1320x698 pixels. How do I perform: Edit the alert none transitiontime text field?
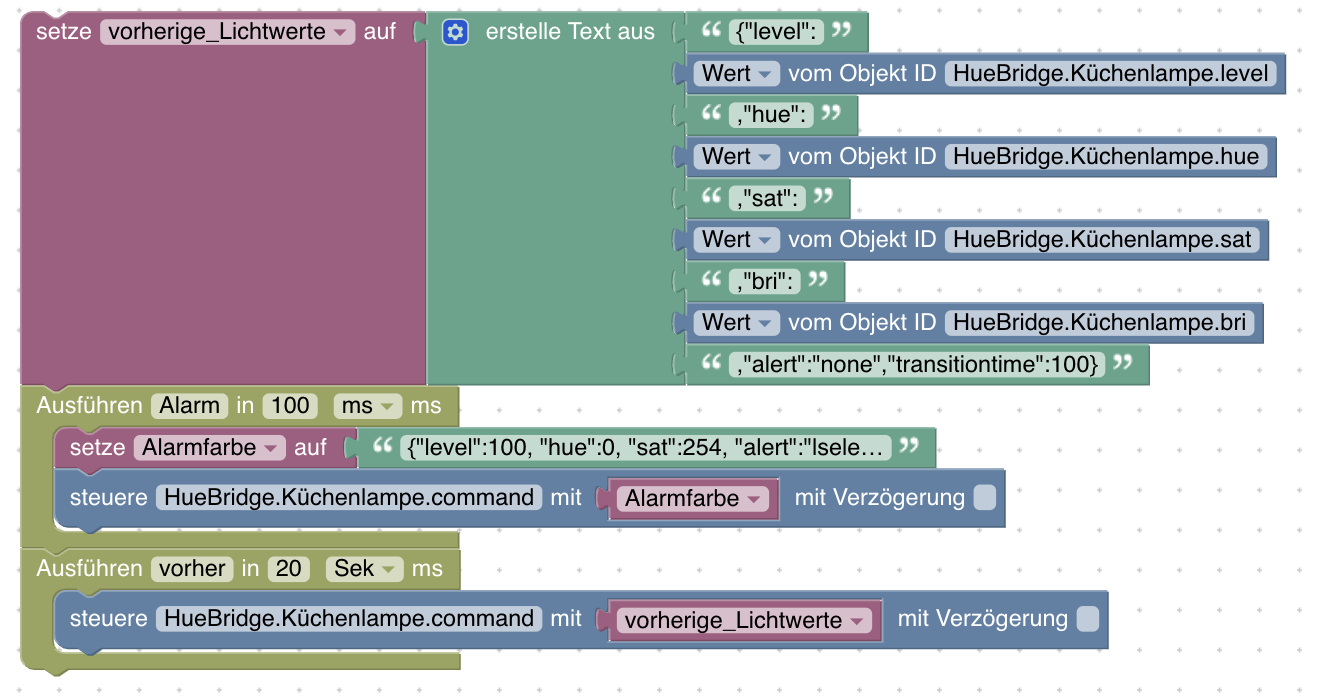917,365
